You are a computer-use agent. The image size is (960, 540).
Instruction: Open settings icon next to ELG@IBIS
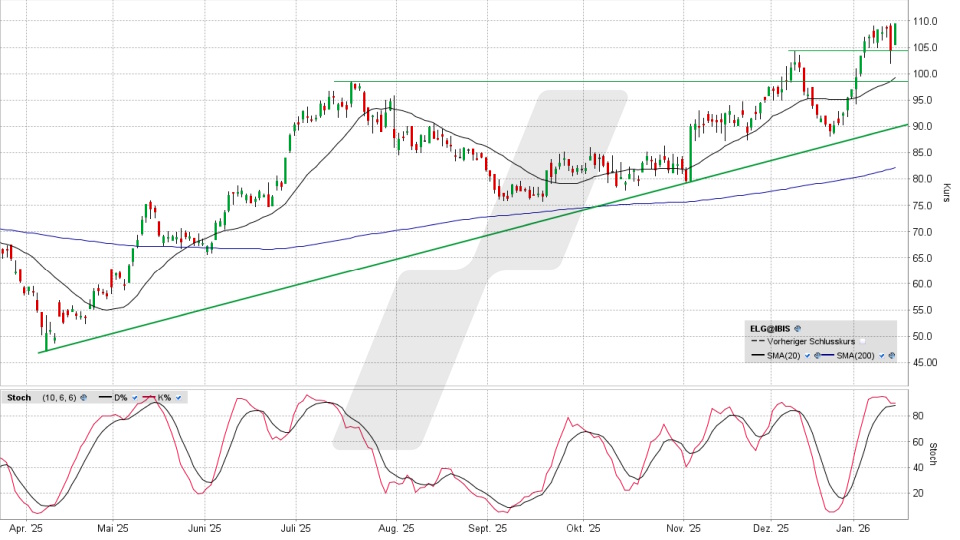point(798,328)
